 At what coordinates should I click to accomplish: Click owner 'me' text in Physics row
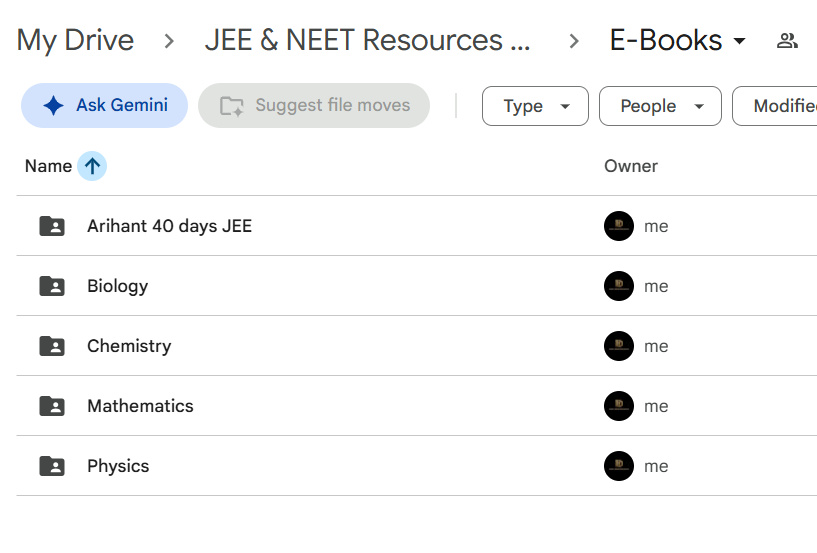(656, 466)
